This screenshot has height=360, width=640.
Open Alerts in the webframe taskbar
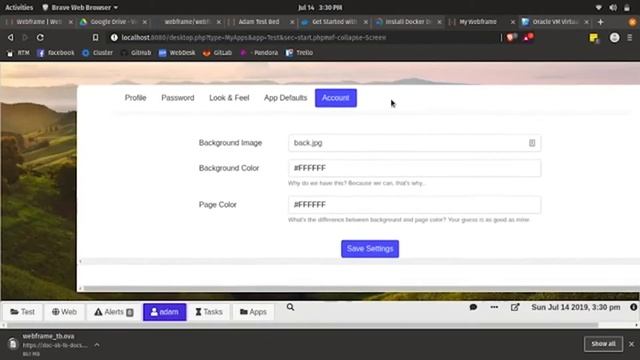[114, 312]
